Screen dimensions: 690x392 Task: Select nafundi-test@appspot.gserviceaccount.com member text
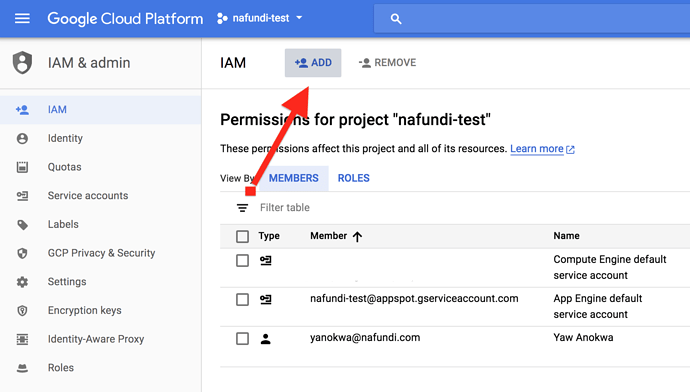tap(414, 299)
